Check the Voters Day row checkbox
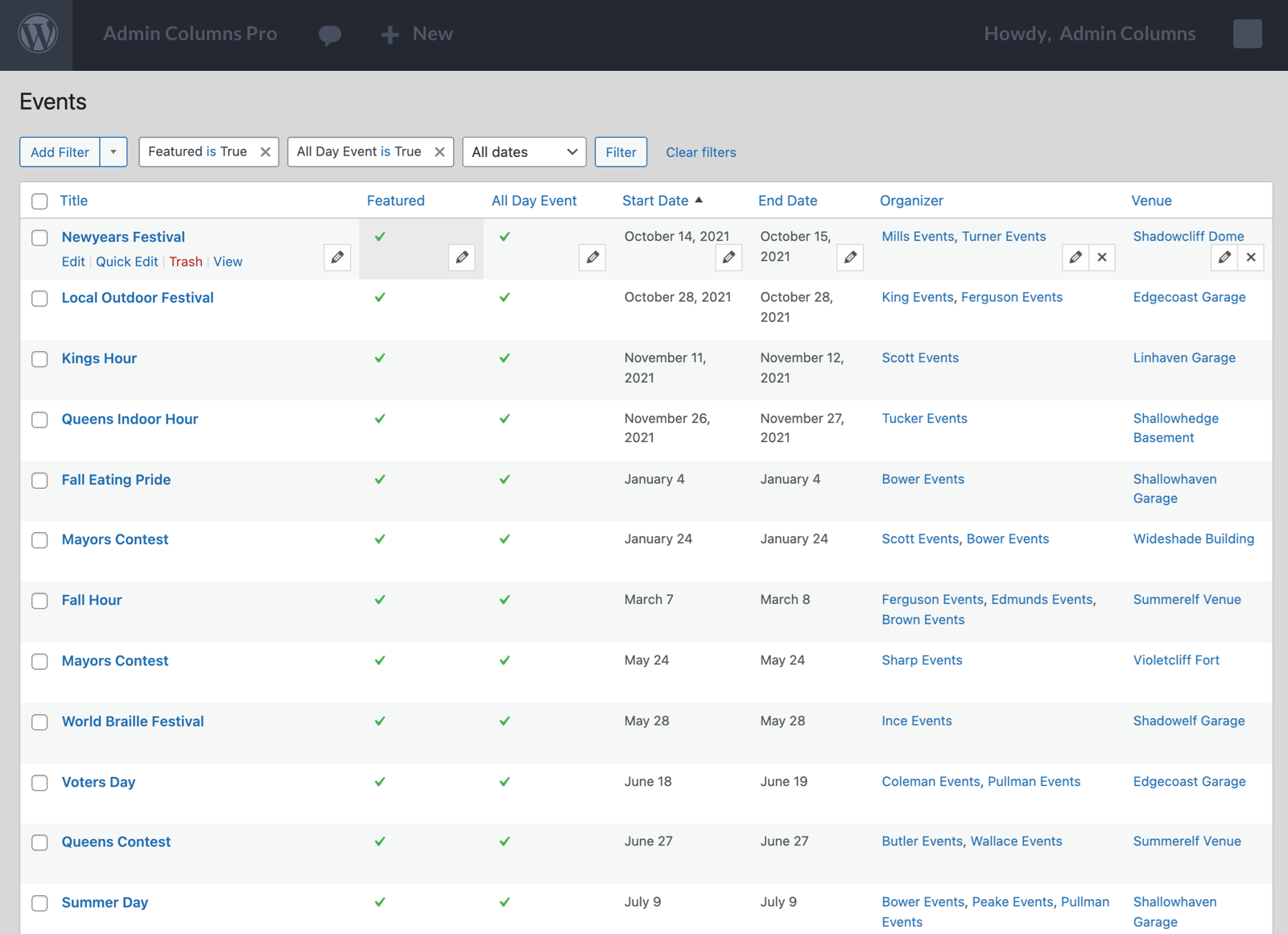 tap(39, 783)
